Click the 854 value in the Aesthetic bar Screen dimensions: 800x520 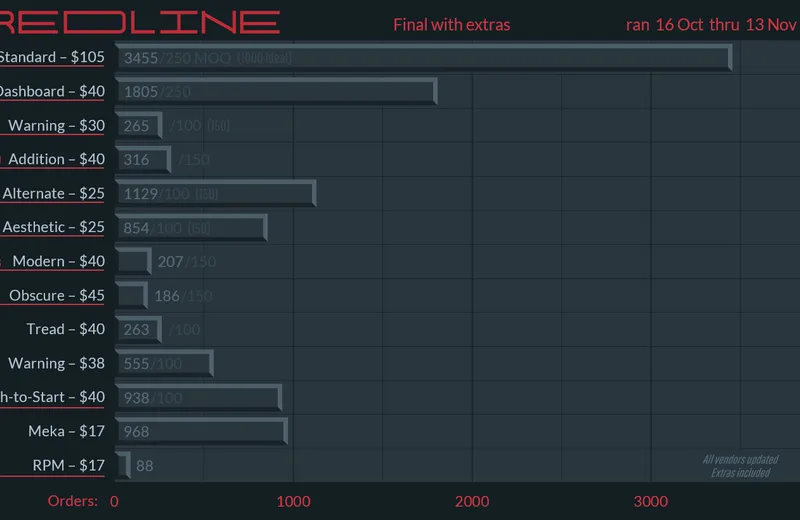(136, 228)
